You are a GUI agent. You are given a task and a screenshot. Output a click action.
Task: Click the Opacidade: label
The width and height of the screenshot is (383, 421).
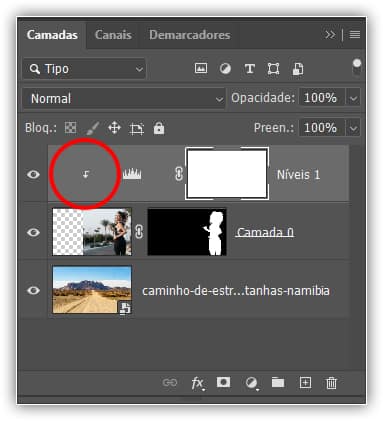click(263, 98)
